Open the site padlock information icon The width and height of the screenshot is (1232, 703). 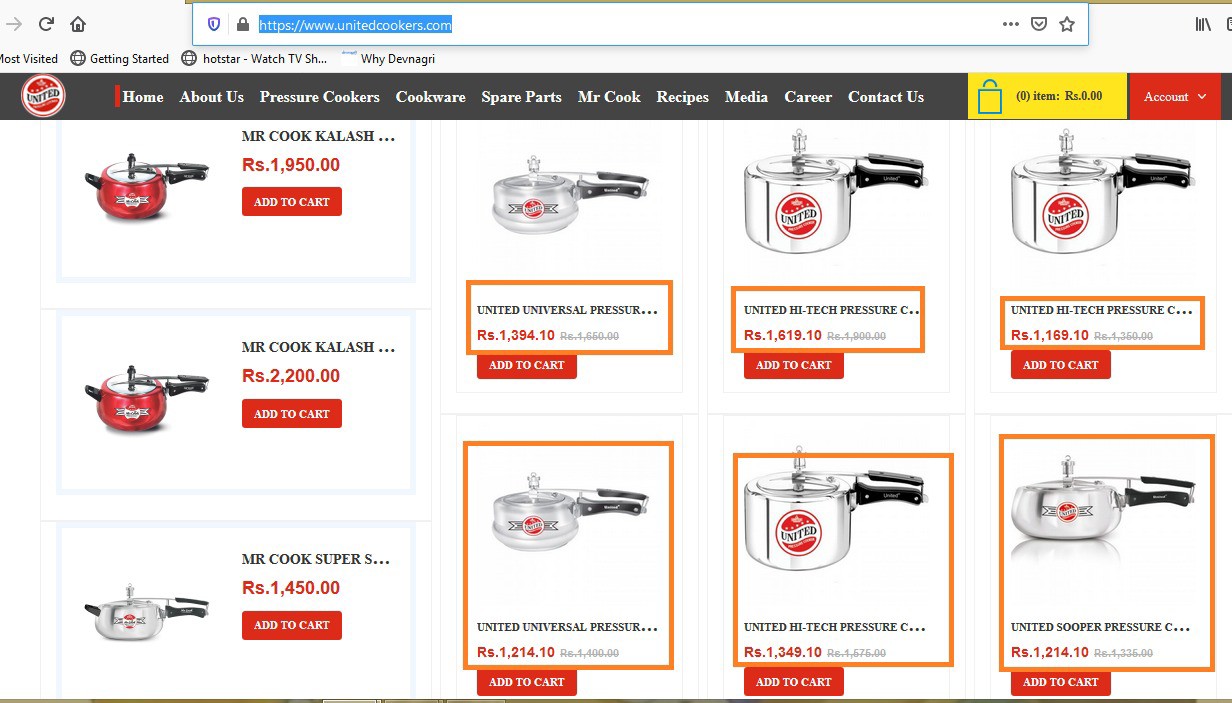242,24
